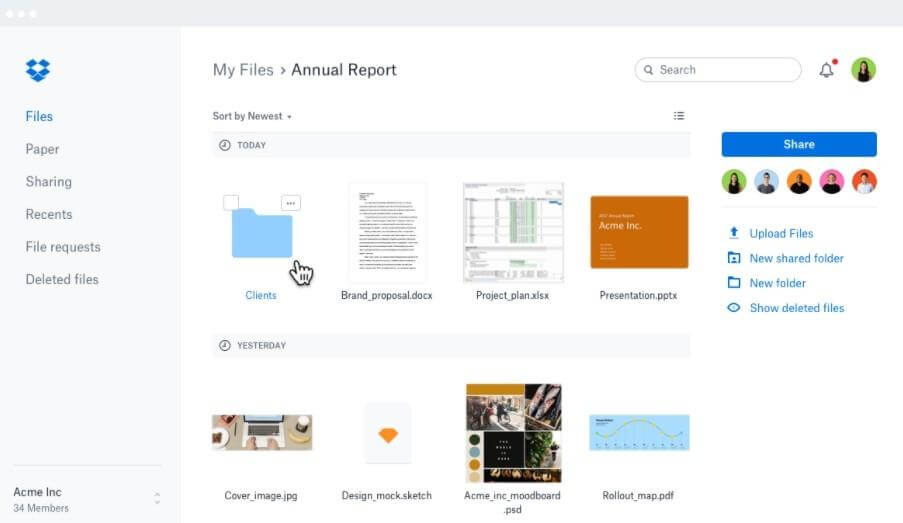The image size is (903, 523).
Task: Open the notifications bell
Action: click(x=827, y=70)
